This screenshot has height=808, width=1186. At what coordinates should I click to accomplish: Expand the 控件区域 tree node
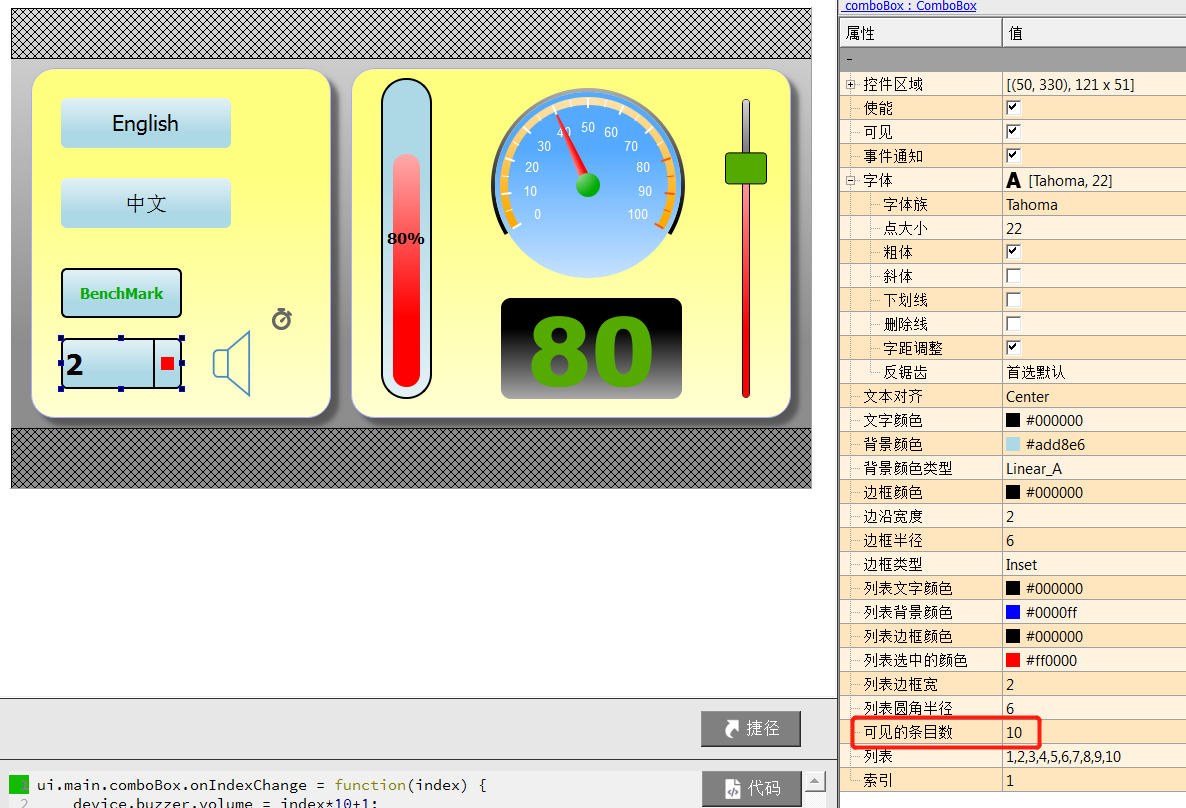pyautogui.click(x=850, y=85)
